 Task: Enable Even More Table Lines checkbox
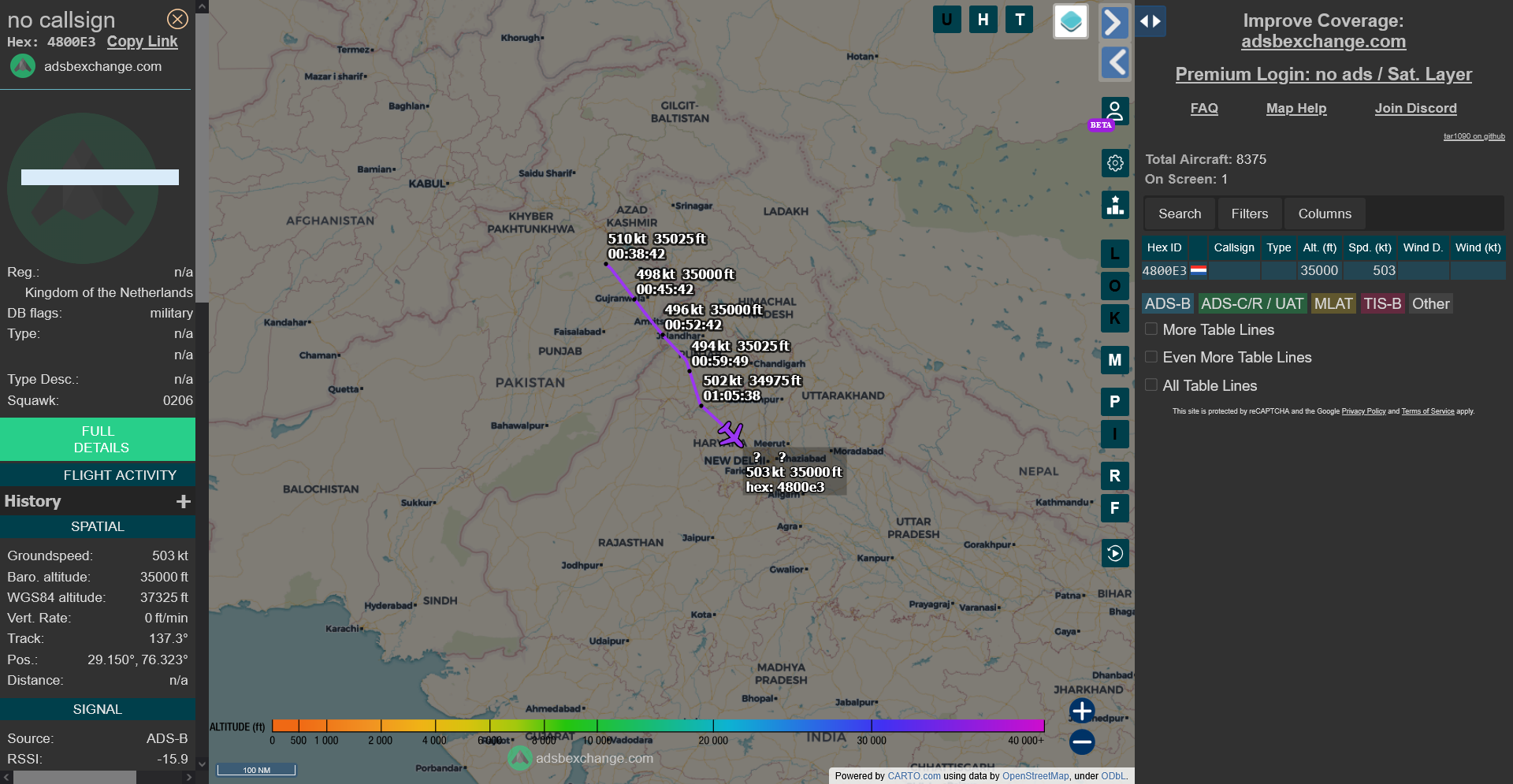tap(1151, 357)
